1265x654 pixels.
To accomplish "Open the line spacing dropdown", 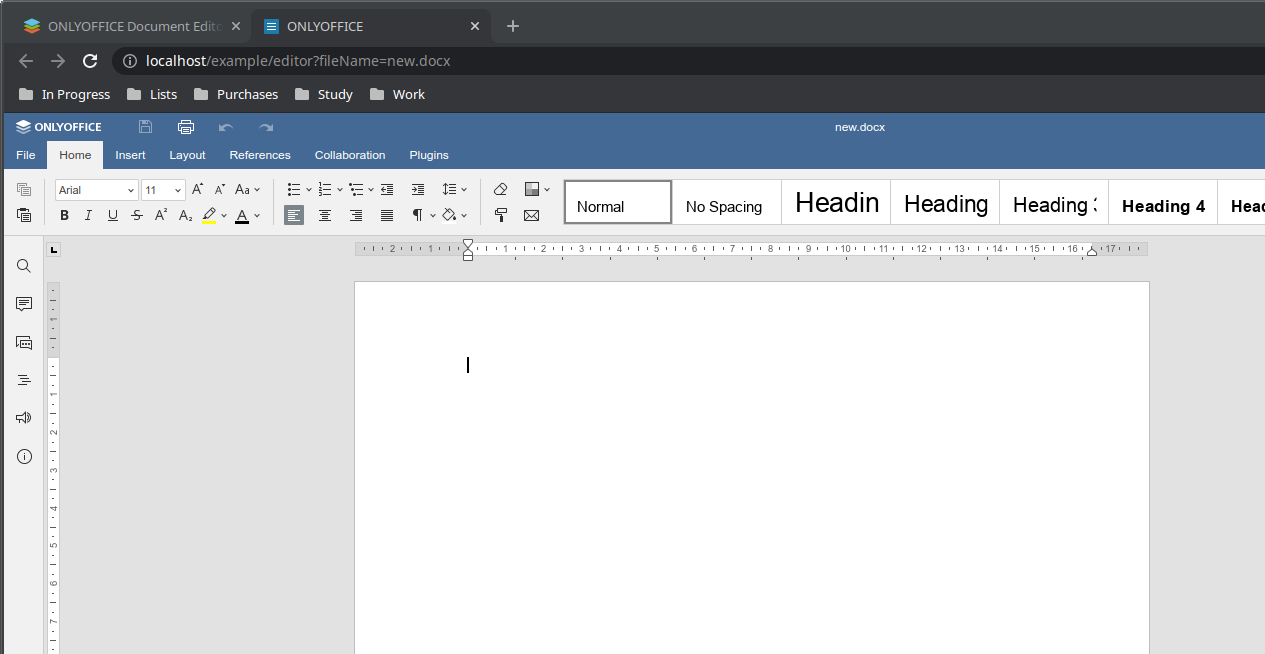I will pos(455,189).
